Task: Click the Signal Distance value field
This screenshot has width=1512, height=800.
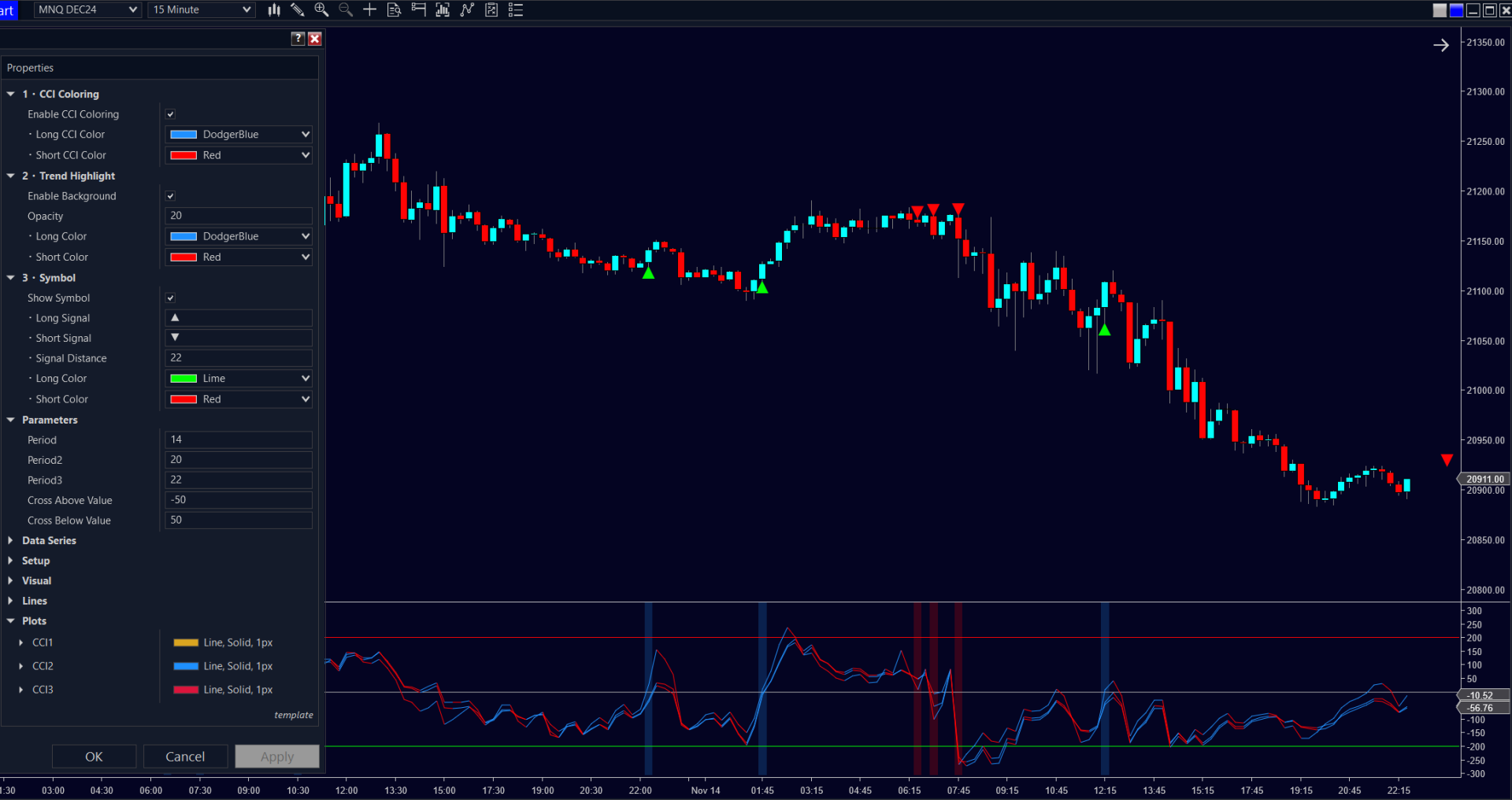Action: pos(239,358)
